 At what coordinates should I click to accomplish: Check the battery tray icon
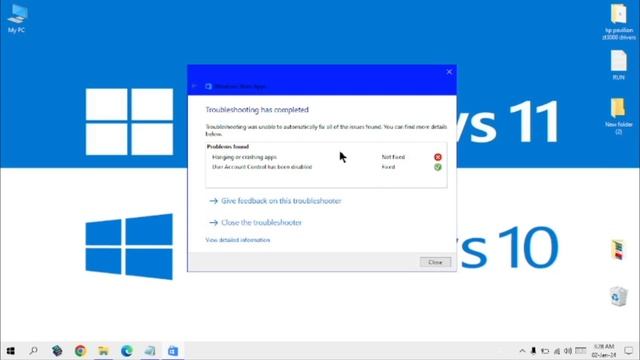(545, 351)
